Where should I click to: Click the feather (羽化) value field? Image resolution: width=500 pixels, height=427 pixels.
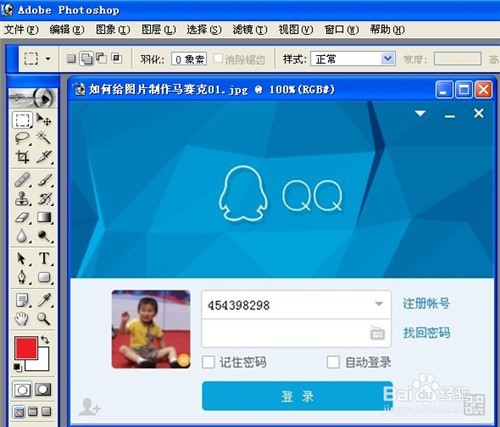pyautogui.click(x=189, y=59)
